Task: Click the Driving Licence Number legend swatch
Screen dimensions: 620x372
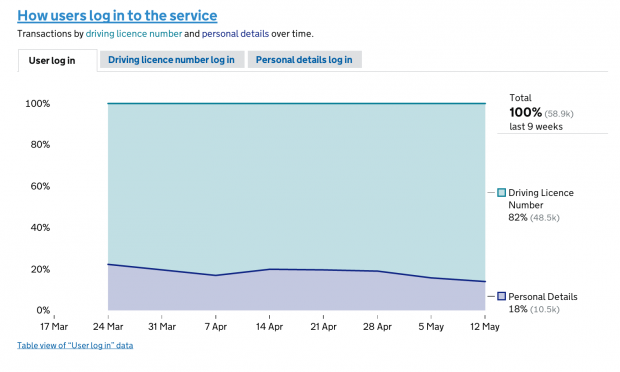Action: pos(501,193)
